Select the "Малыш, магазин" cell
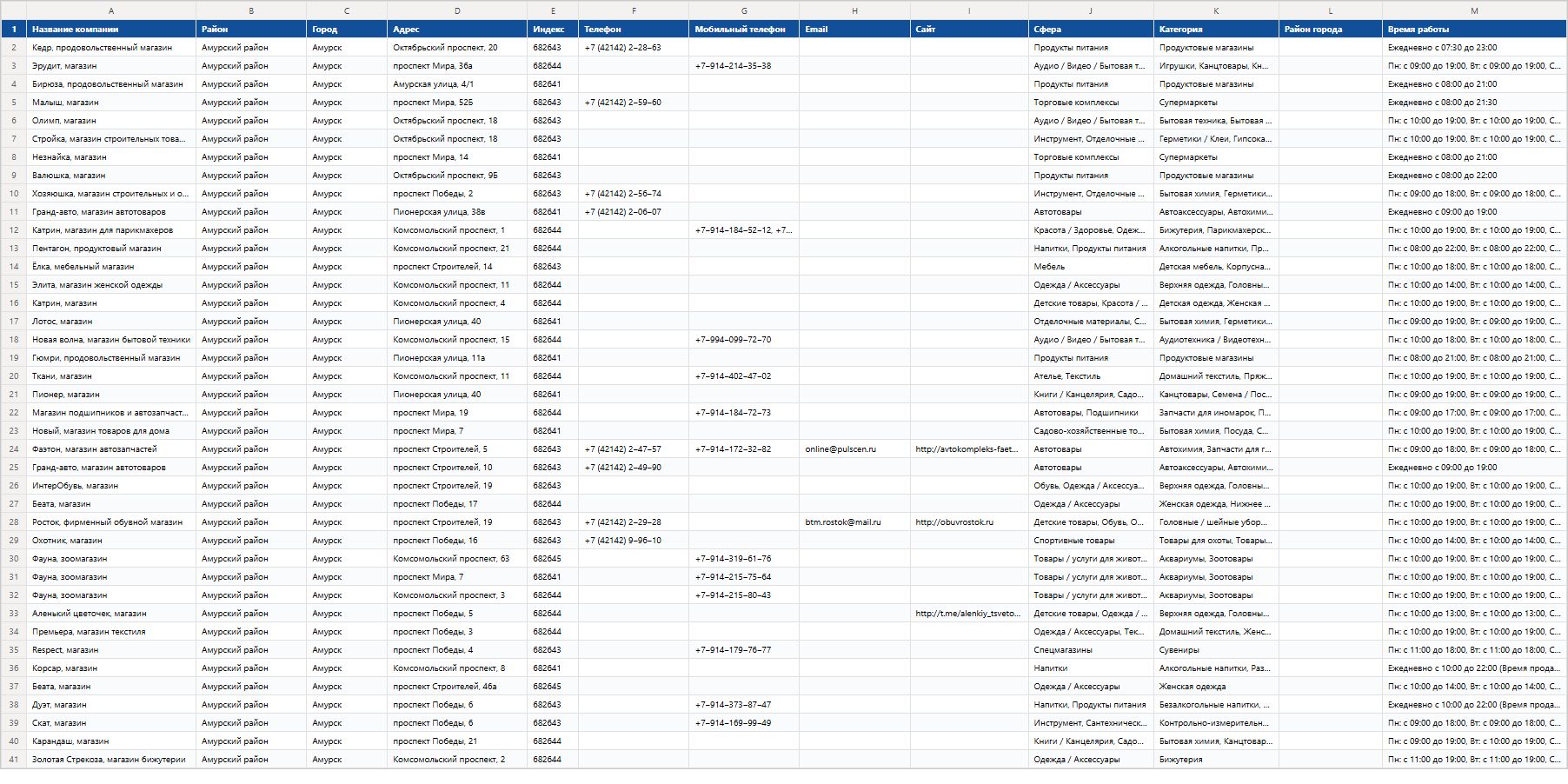This screenshot has height=784, width=1568. [x=111, y=103]
